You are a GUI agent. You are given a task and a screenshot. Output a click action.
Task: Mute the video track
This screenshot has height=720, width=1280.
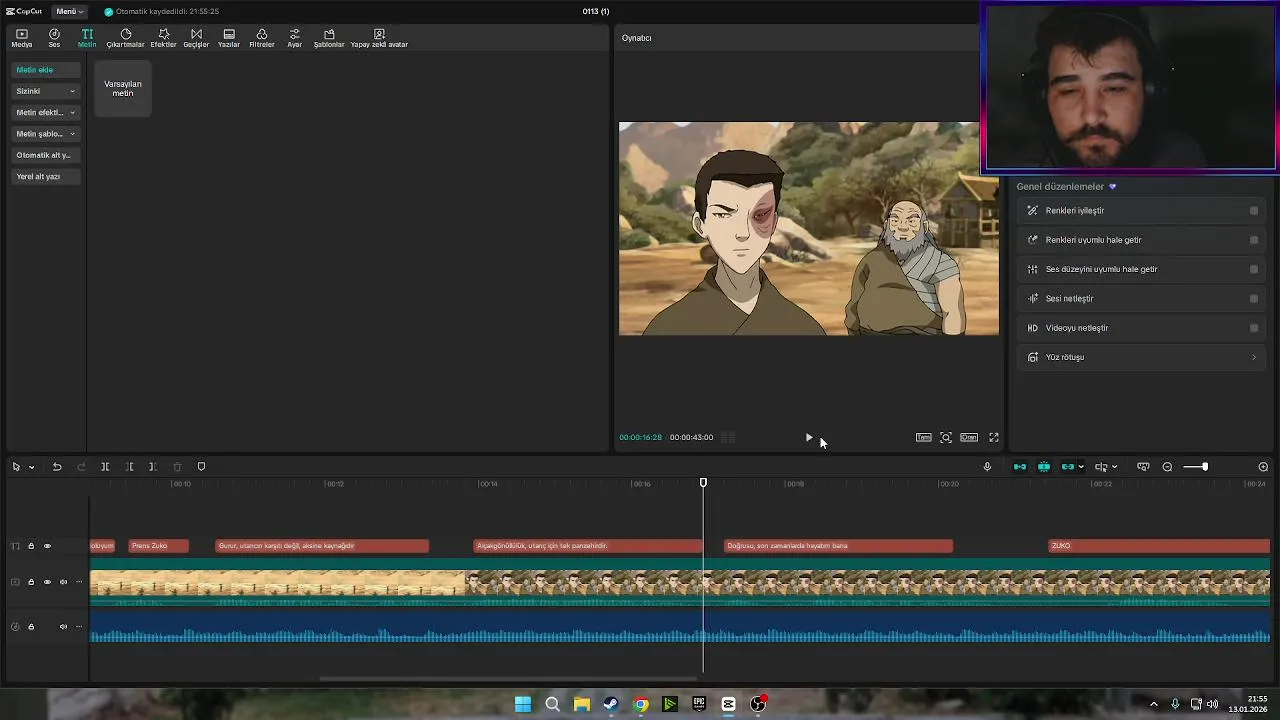(63, 582)
